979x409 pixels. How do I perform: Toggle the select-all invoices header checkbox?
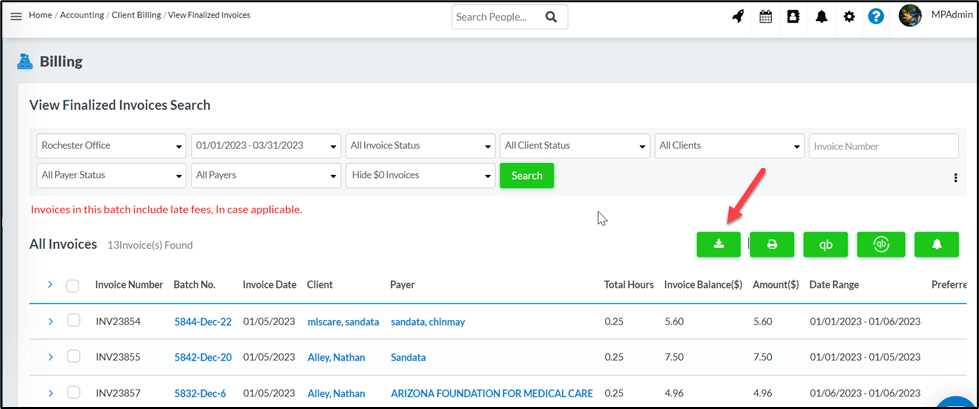pos(73,286)
